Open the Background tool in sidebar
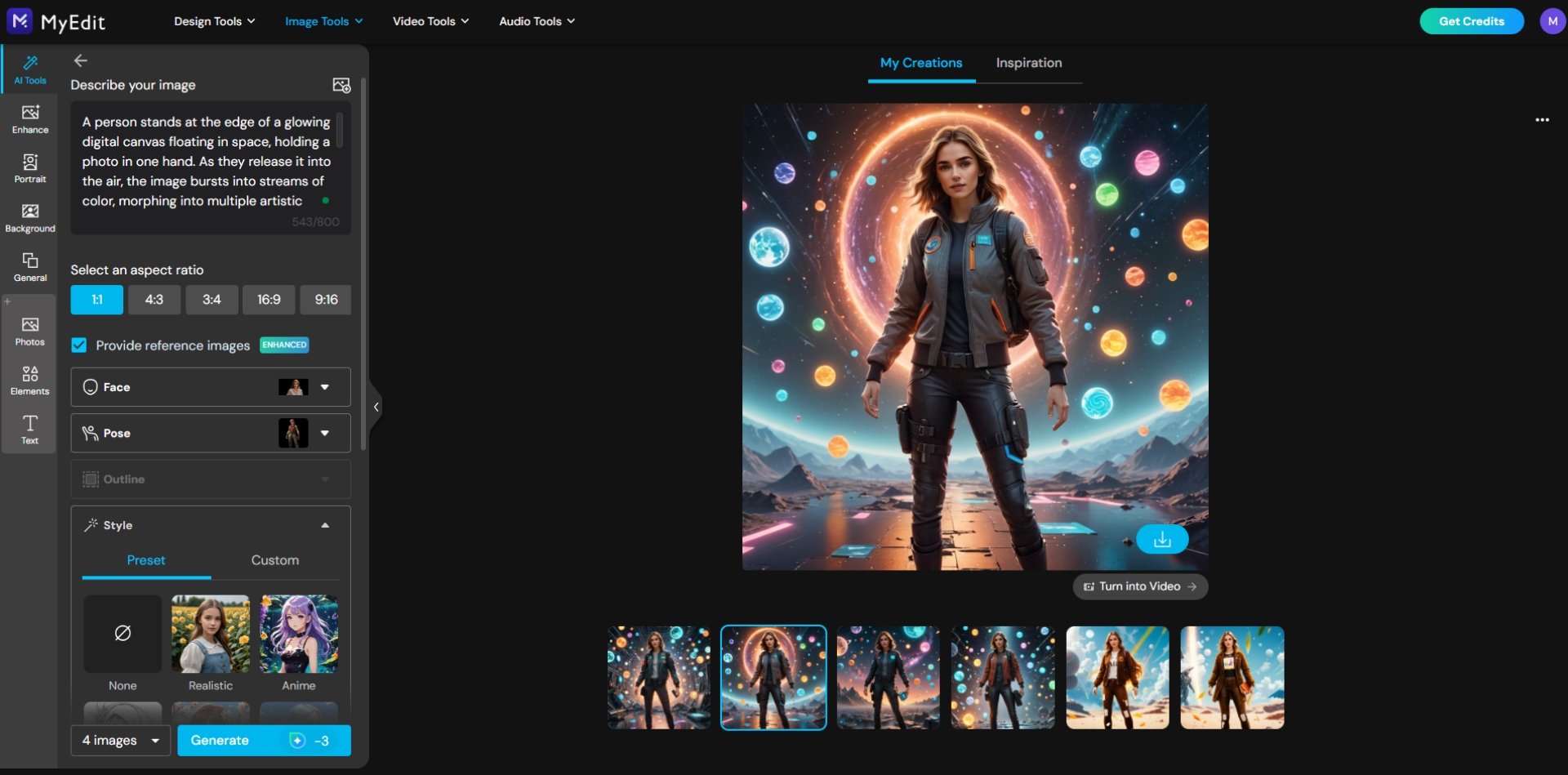The height and width of the screenshot is (775, 1568). [x=30, y=218]
